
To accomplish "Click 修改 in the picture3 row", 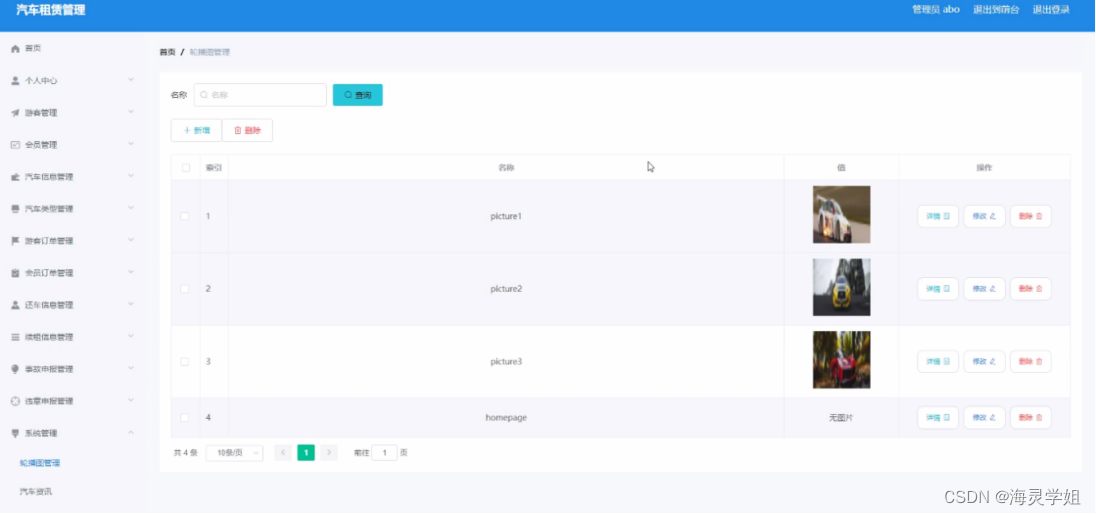I will tap(984, 361).
